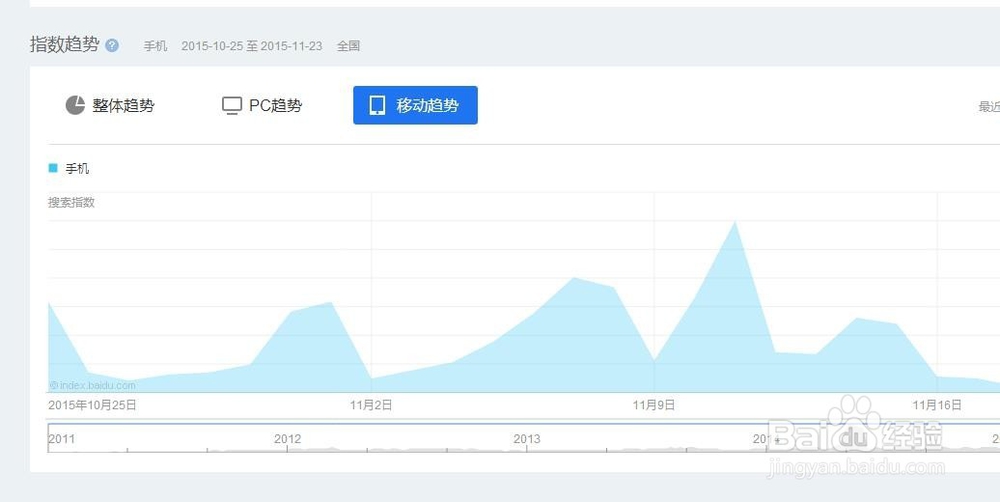Click the 2012 mark on timeline
The image size is (1000, 502).
pyautogui.click(x=288, y=439)
